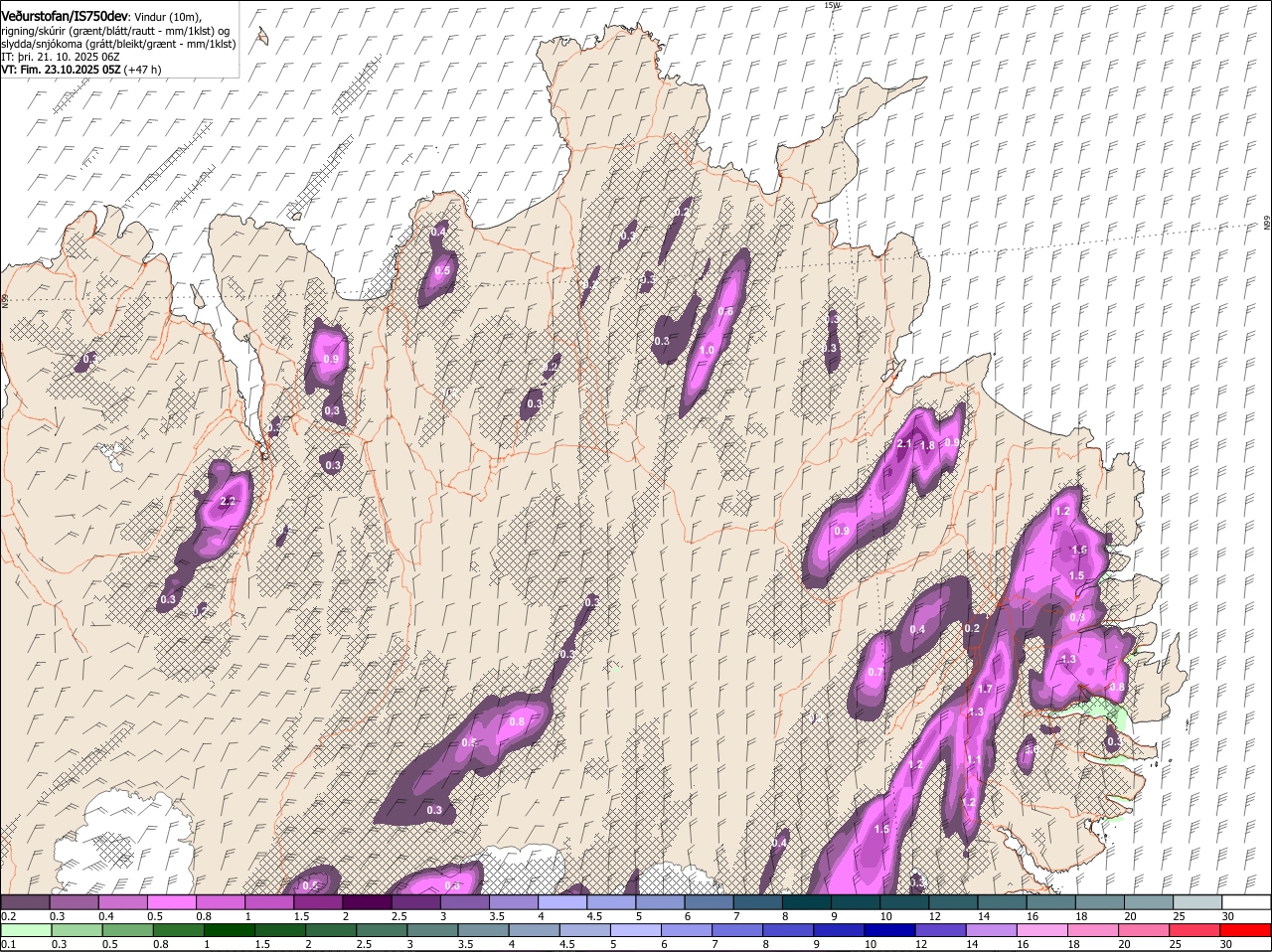Pick lower scale red swatch starting at 30
The width and height of the screenshot is (1272, 952).
1247,930
